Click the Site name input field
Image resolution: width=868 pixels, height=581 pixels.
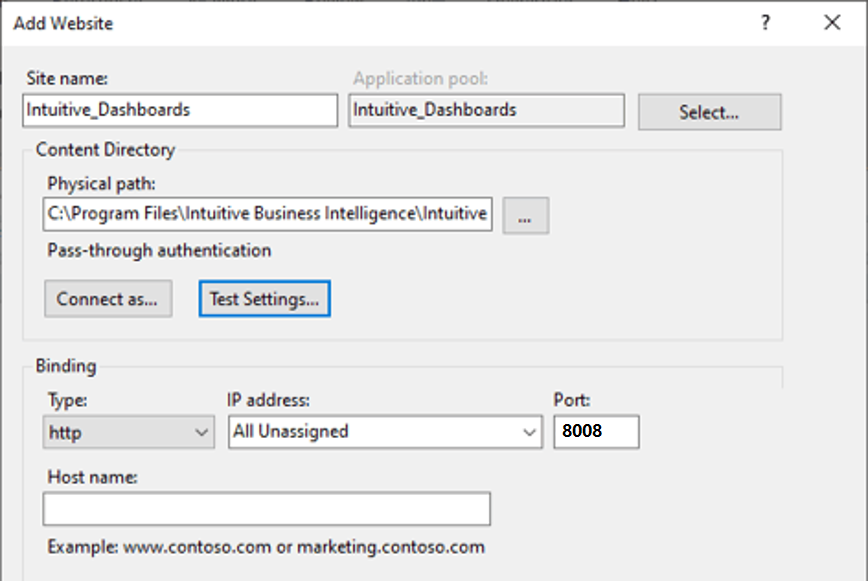tap(180, 110)
